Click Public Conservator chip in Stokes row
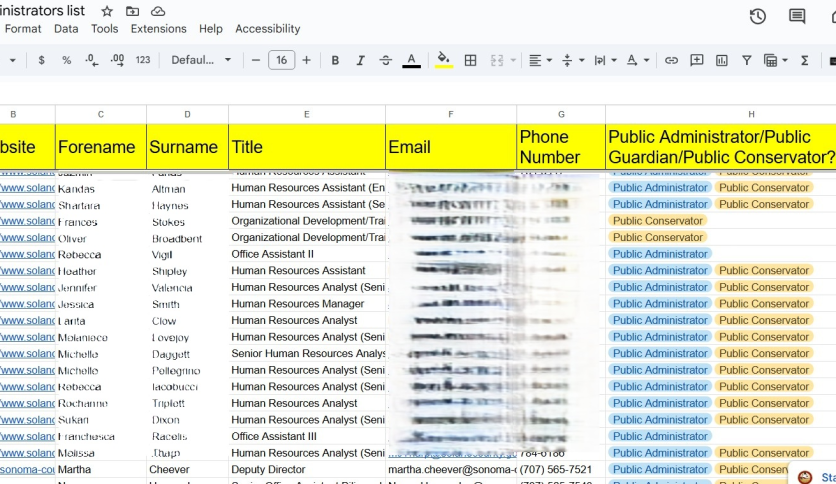 tap(657, 221)
